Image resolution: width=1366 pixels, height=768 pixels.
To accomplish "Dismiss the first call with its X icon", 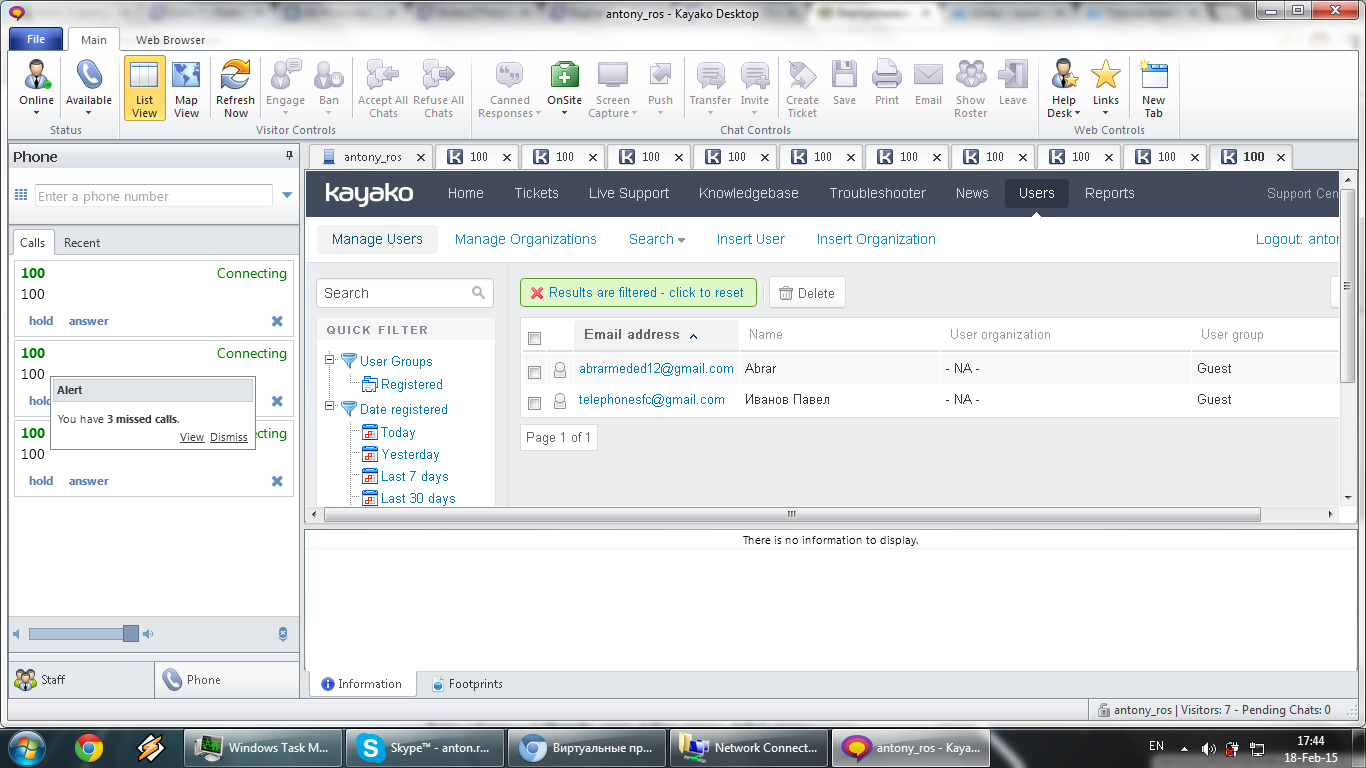I will pos(277,321).
